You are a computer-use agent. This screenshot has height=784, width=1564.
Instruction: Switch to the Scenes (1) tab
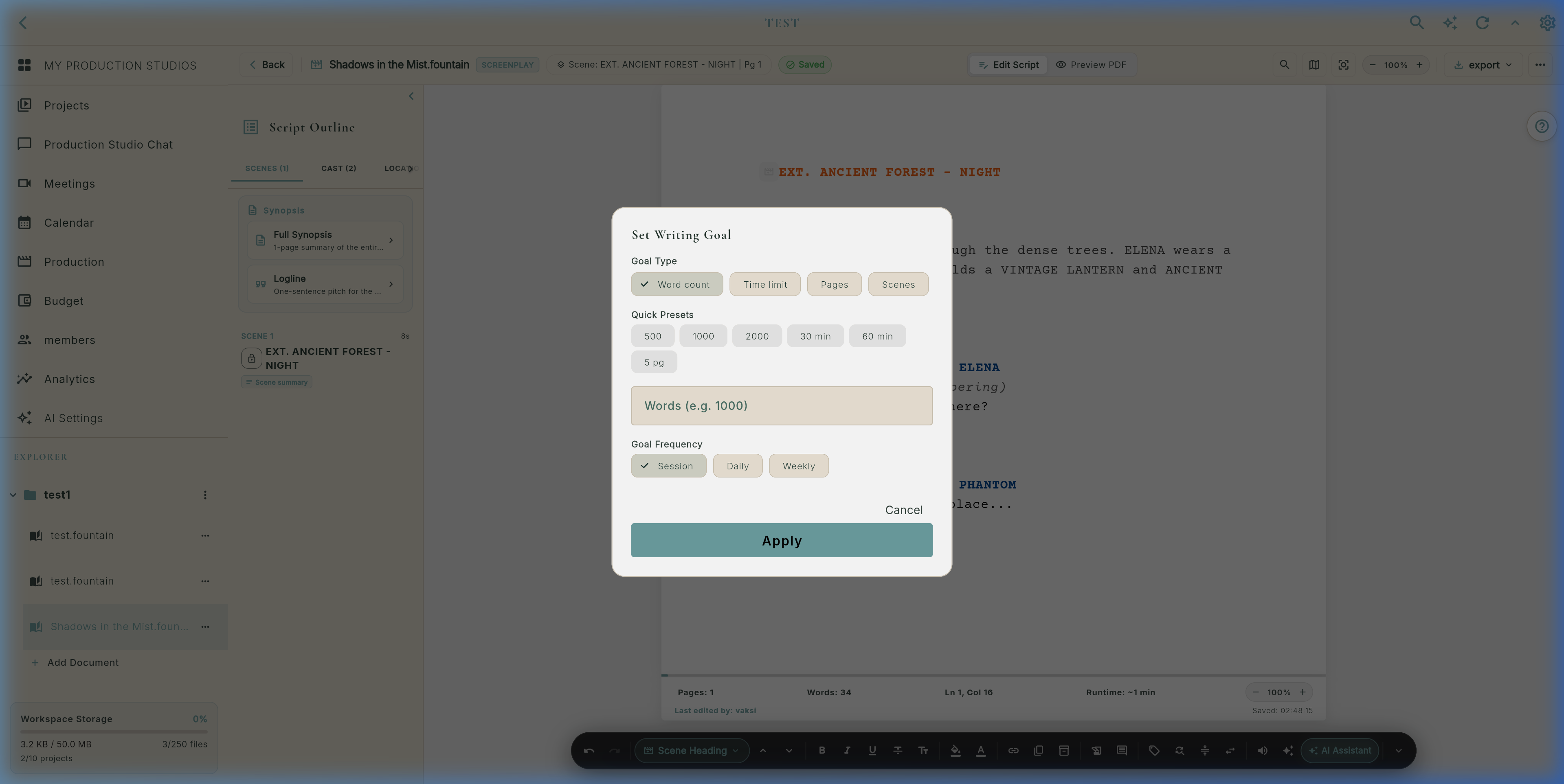[x=266, y=168]
